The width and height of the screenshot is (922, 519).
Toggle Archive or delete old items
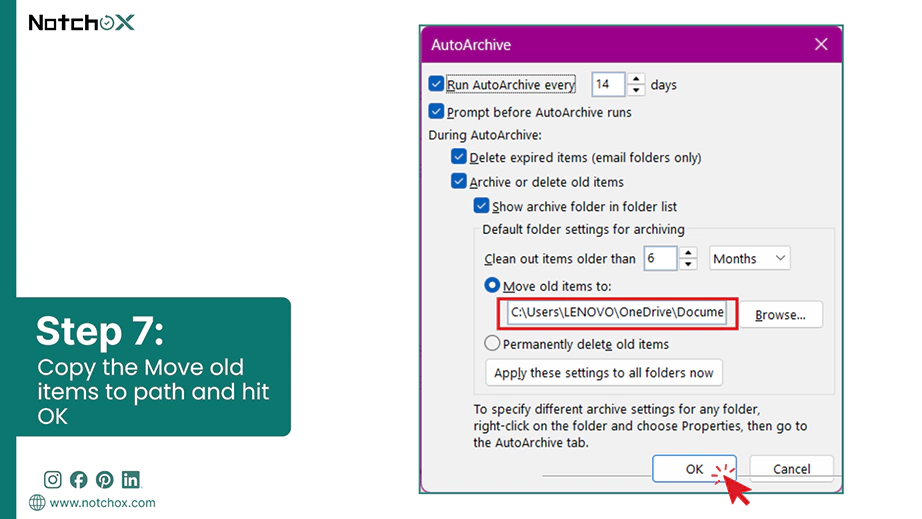(459, 182)
